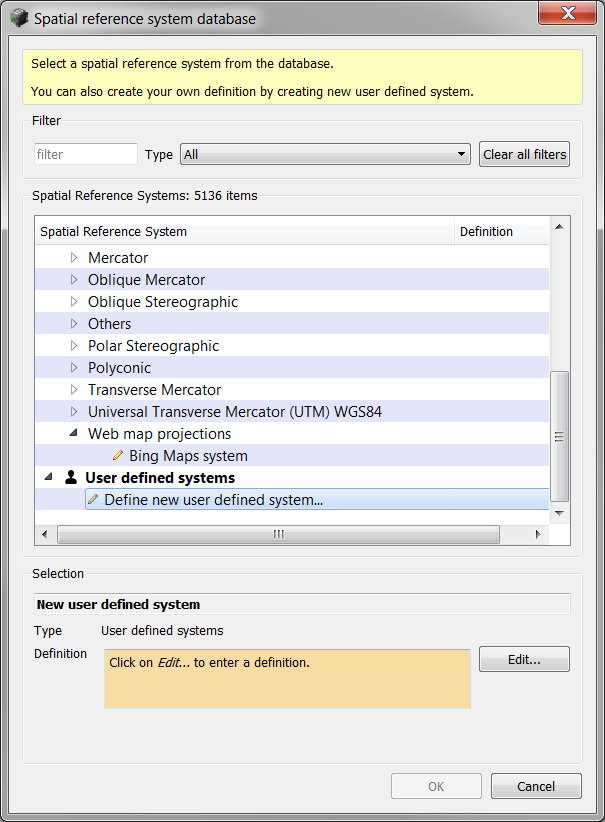Click the Clear all filters button
The width and height of the screenshot is (605, 822).
click(x=524, y=154)
